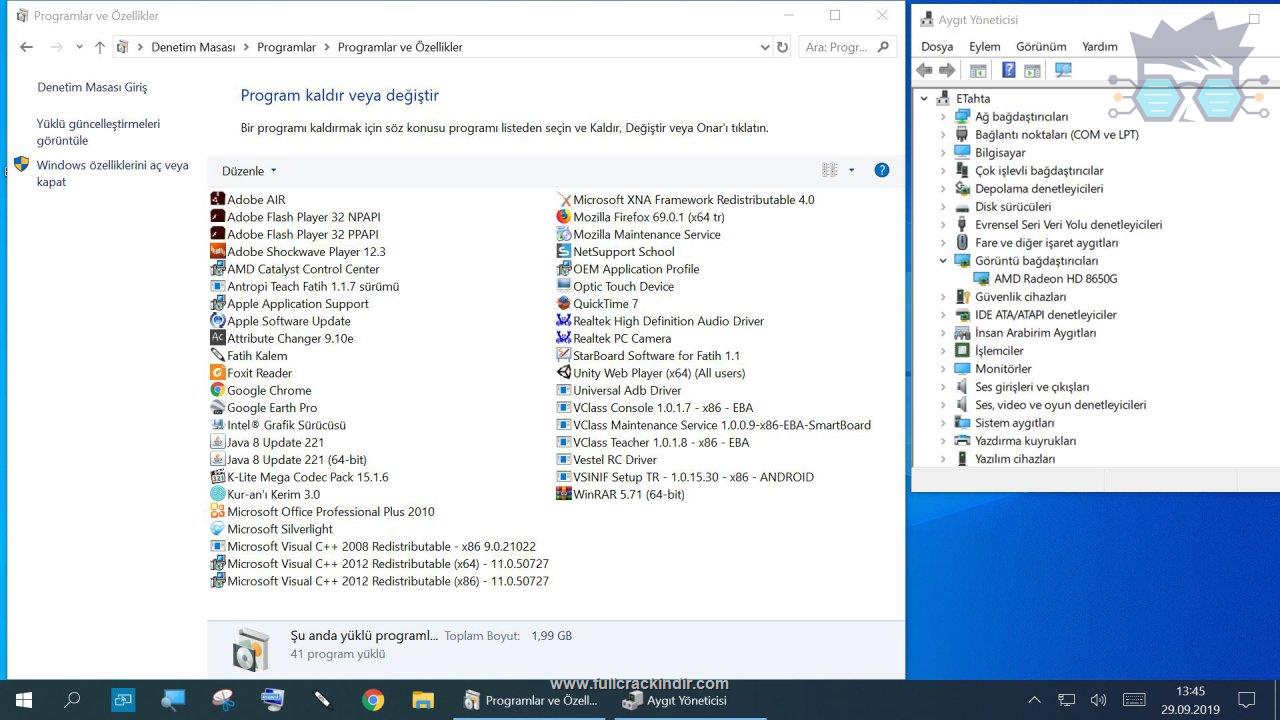The width and height of the screenshot is (1280, 720).
Task: Open the Yardım menu in Aygıt Yöneticisi
Action: [1100, 47]
